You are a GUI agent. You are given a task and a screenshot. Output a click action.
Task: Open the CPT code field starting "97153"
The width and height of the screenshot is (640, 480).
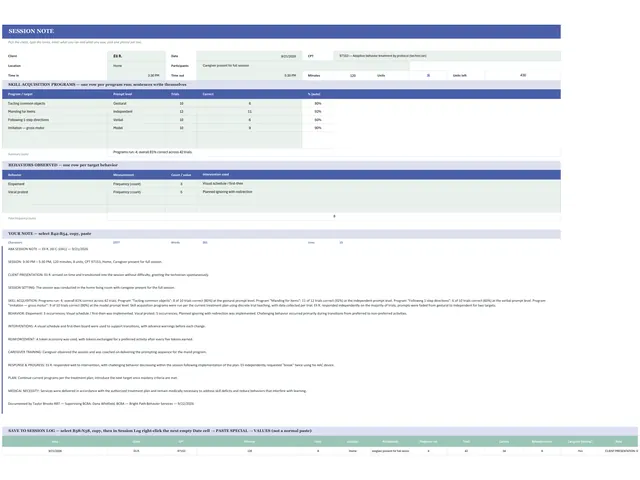click(447, 56)
